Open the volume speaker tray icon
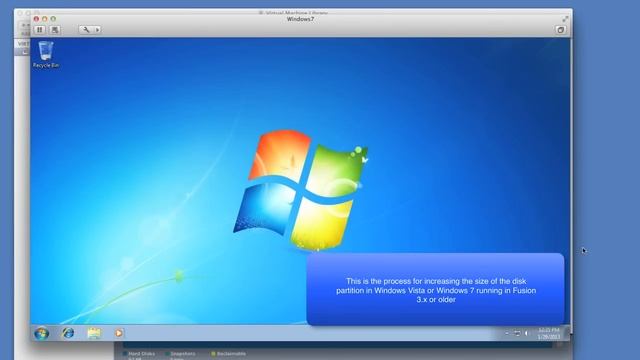The height and width of the screenshot is (360, 640). pos(527,333)
